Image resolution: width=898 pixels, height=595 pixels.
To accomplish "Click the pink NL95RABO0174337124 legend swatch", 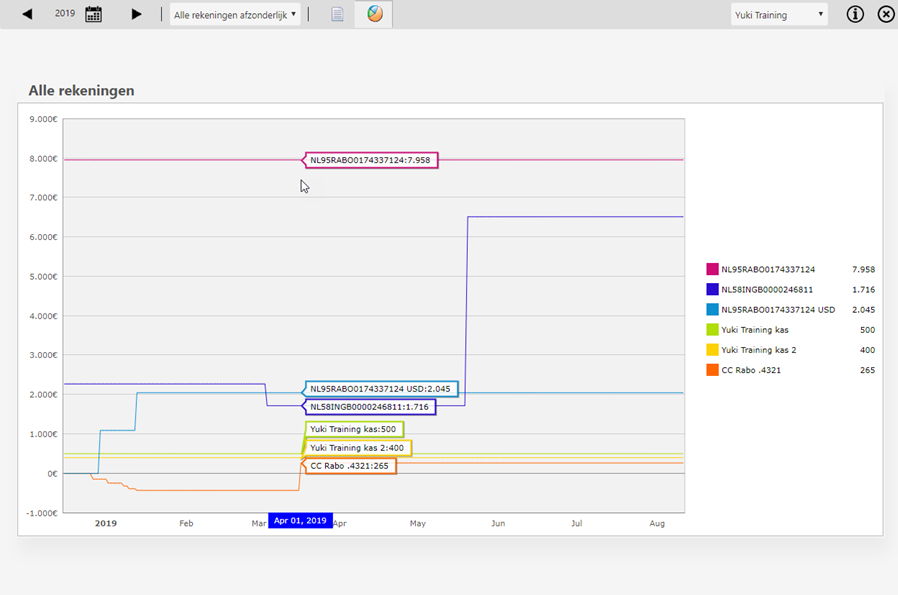I will [712, 269].
